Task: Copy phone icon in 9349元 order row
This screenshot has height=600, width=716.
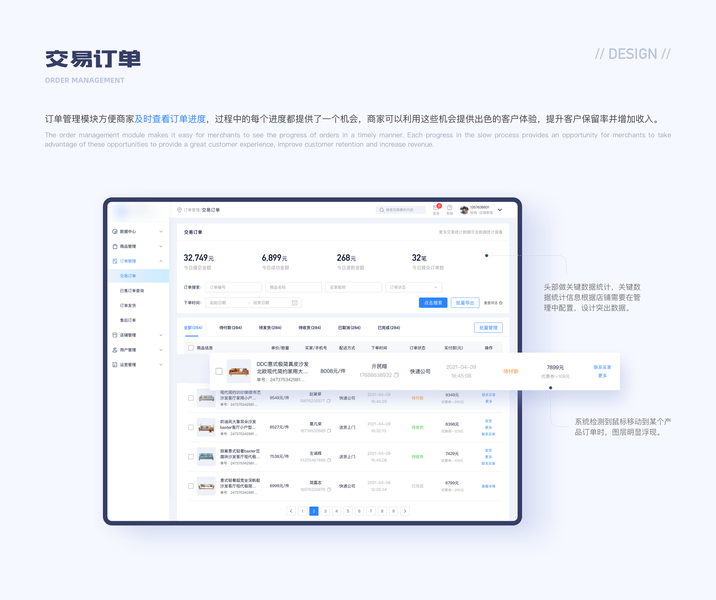Action: coord(328,401)
